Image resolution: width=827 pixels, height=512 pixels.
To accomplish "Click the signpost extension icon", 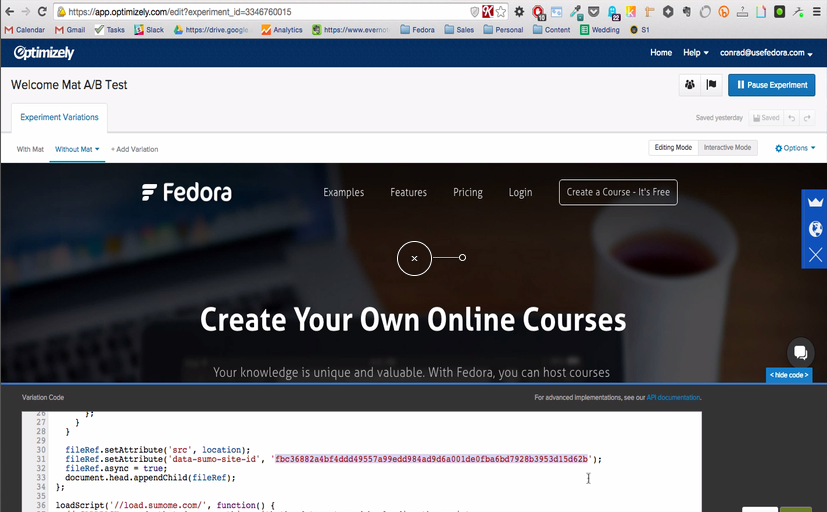I will click(649, 12).
